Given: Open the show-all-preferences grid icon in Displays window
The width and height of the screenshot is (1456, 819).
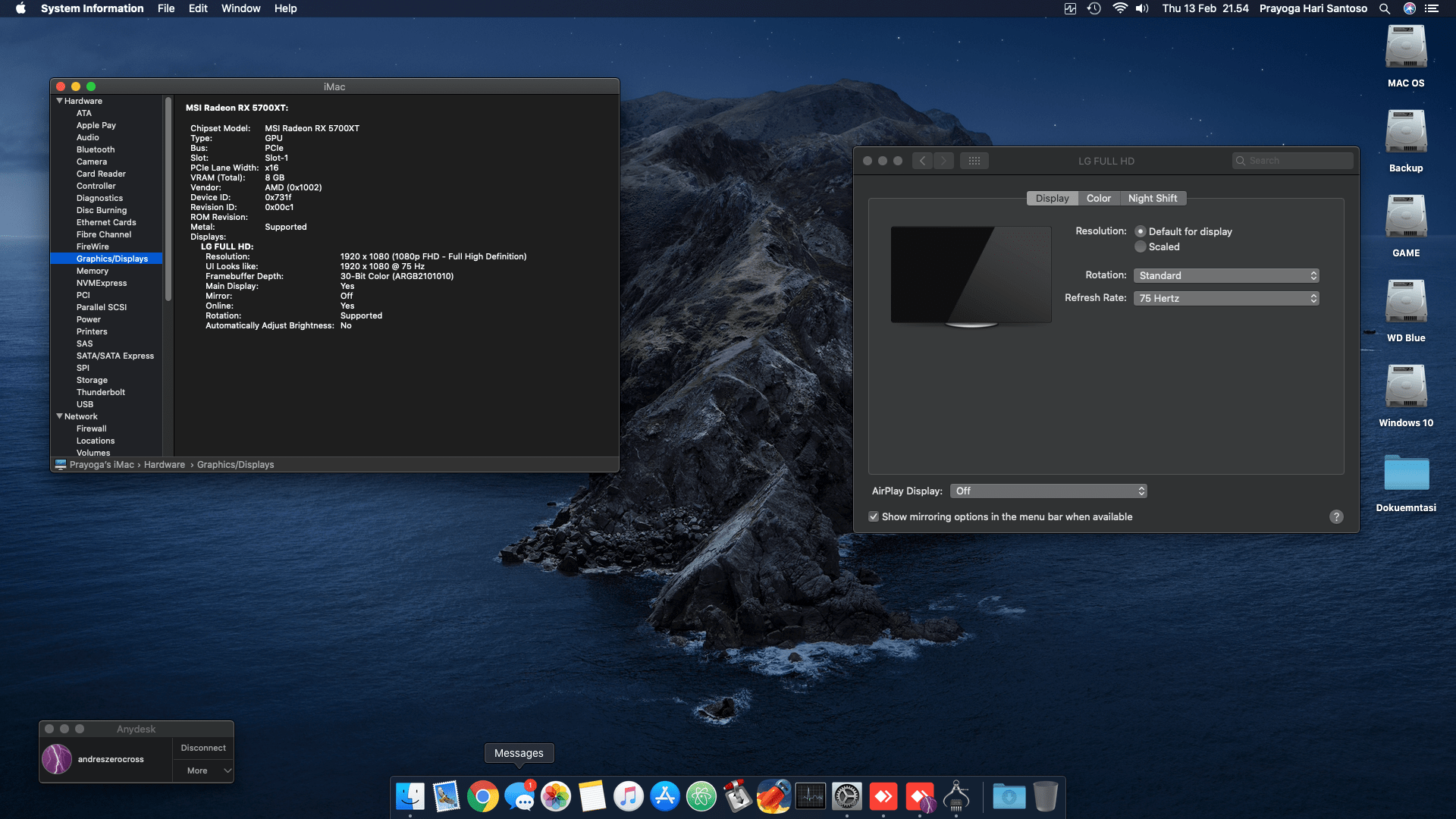Looking at the screenshot, I should click(x=974, y=160).
